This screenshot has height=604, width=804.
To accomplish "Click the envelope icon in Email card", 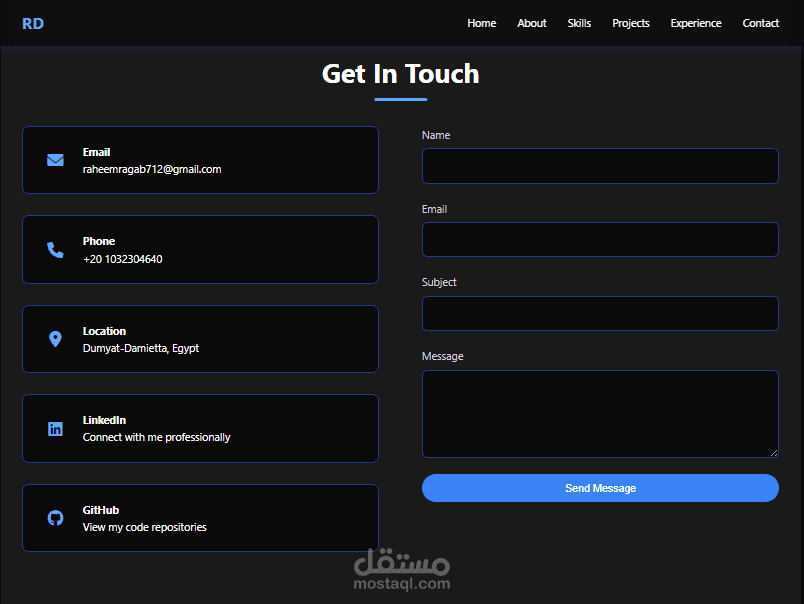I will pyautogui.click(x=55, y=160).
